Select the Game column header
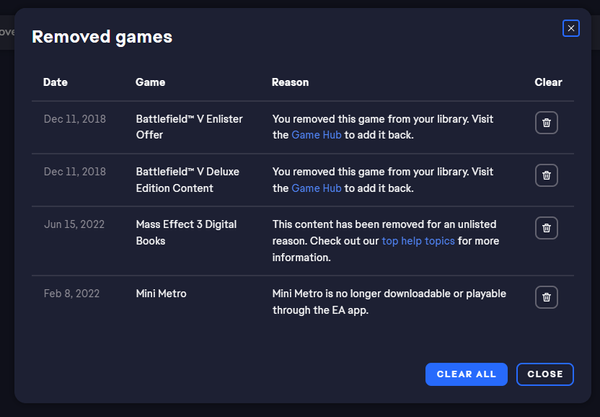The image size is (600, 417). (150, 82)
